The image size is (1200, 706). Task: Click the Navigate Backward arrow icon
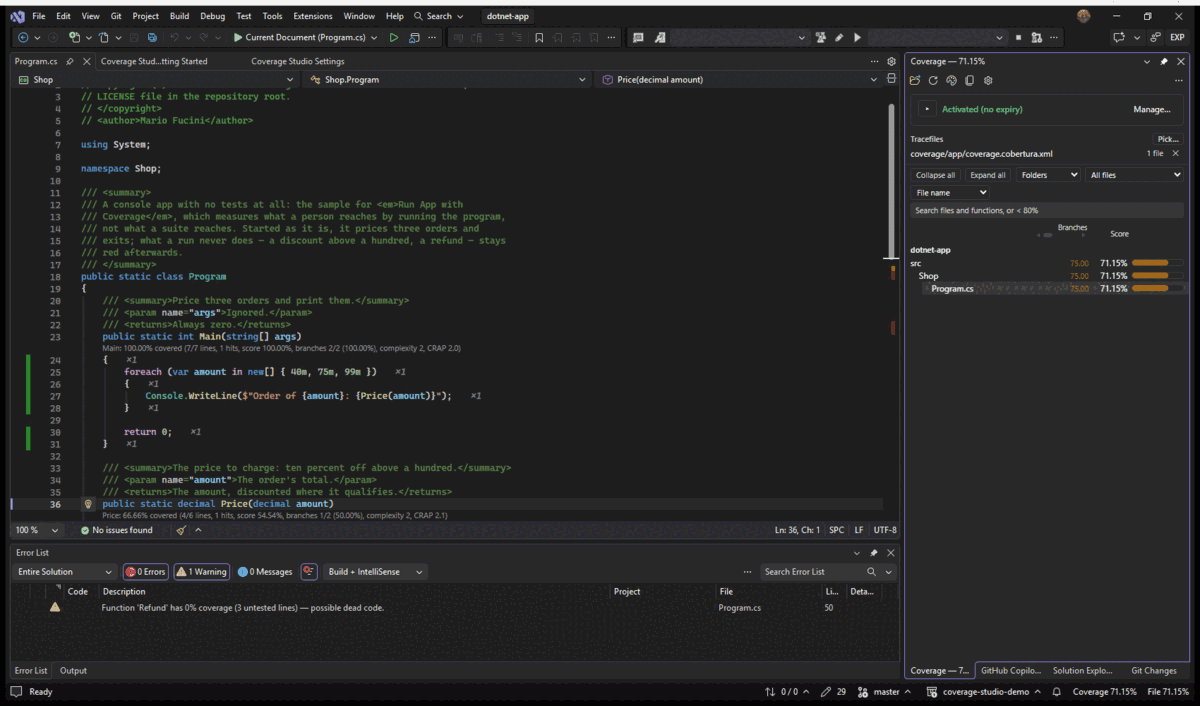[23, 37]
